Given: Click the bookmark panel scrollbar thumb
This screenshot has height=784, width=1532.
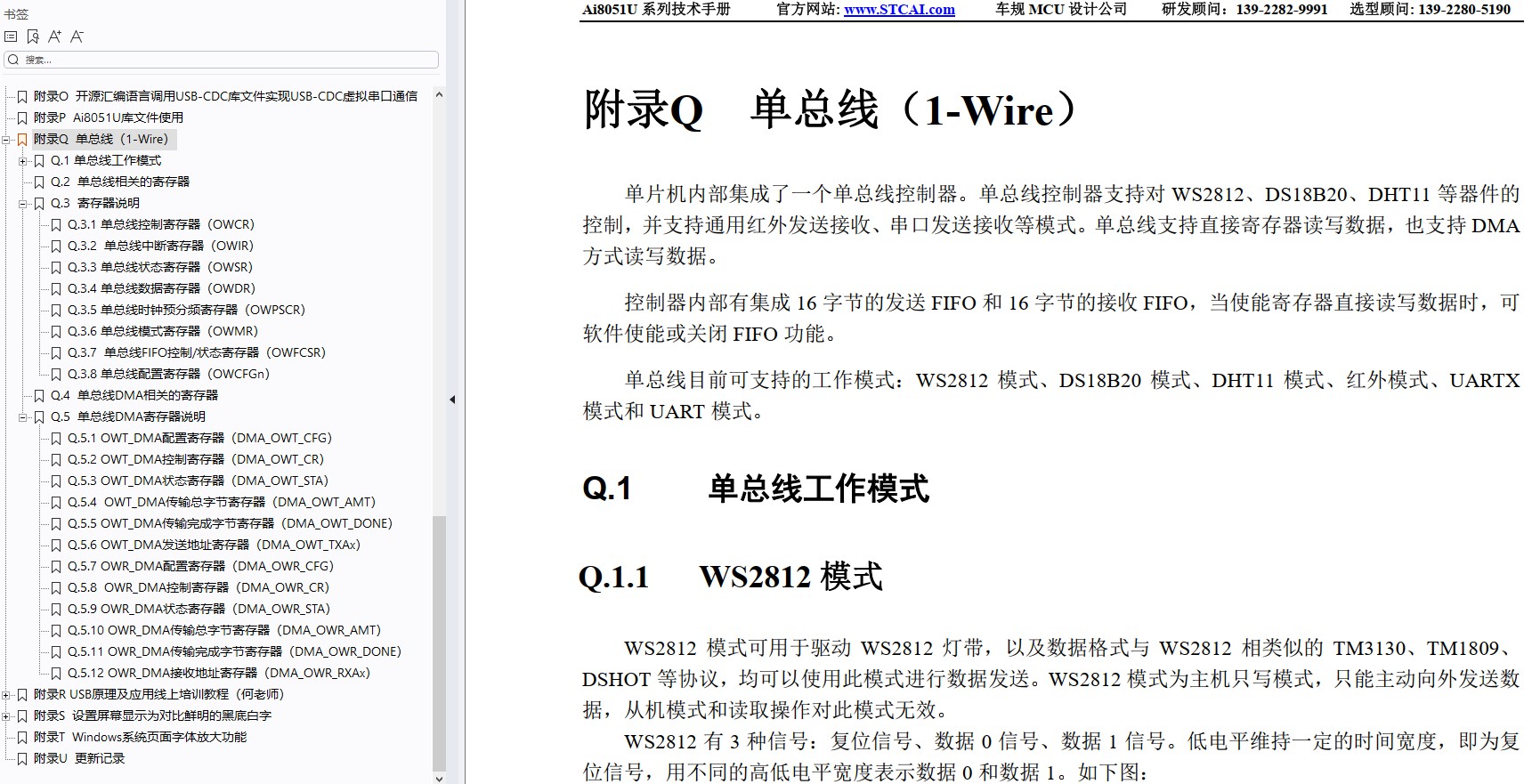Looking at the screenshot, I should [439, 643].
